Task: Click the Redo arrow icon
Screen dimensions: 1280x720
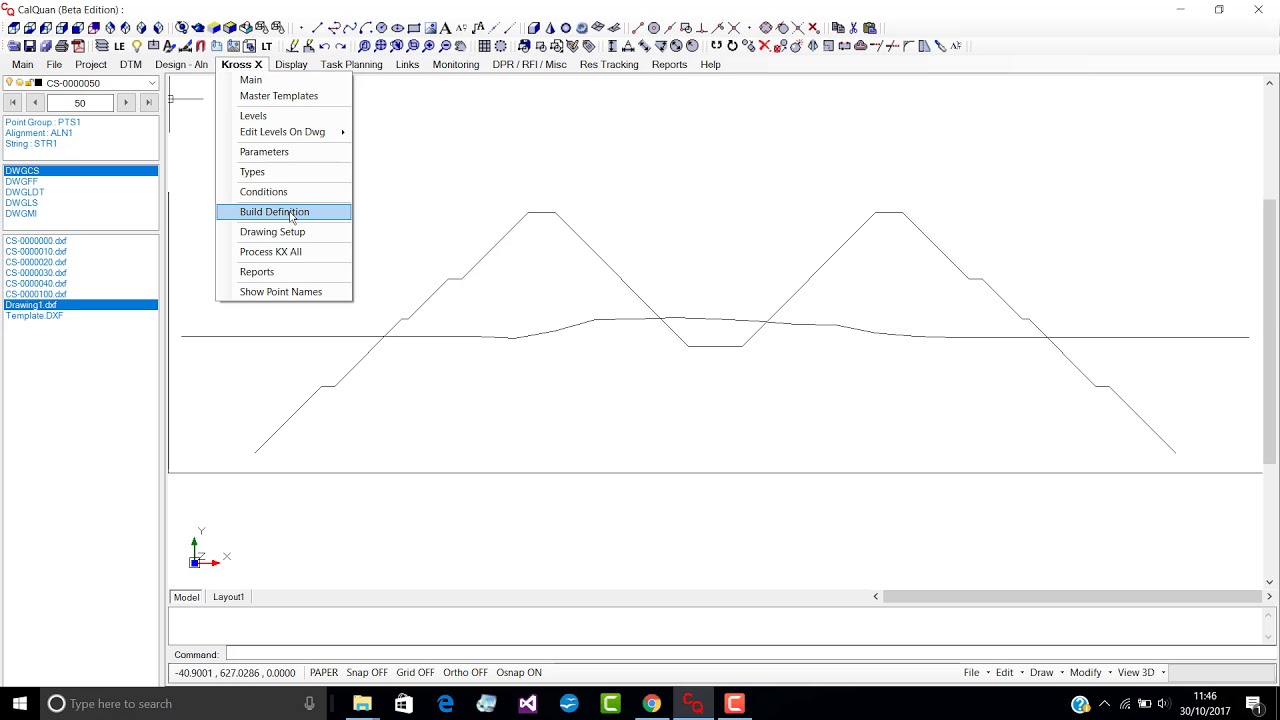Action: click(341, 46)
